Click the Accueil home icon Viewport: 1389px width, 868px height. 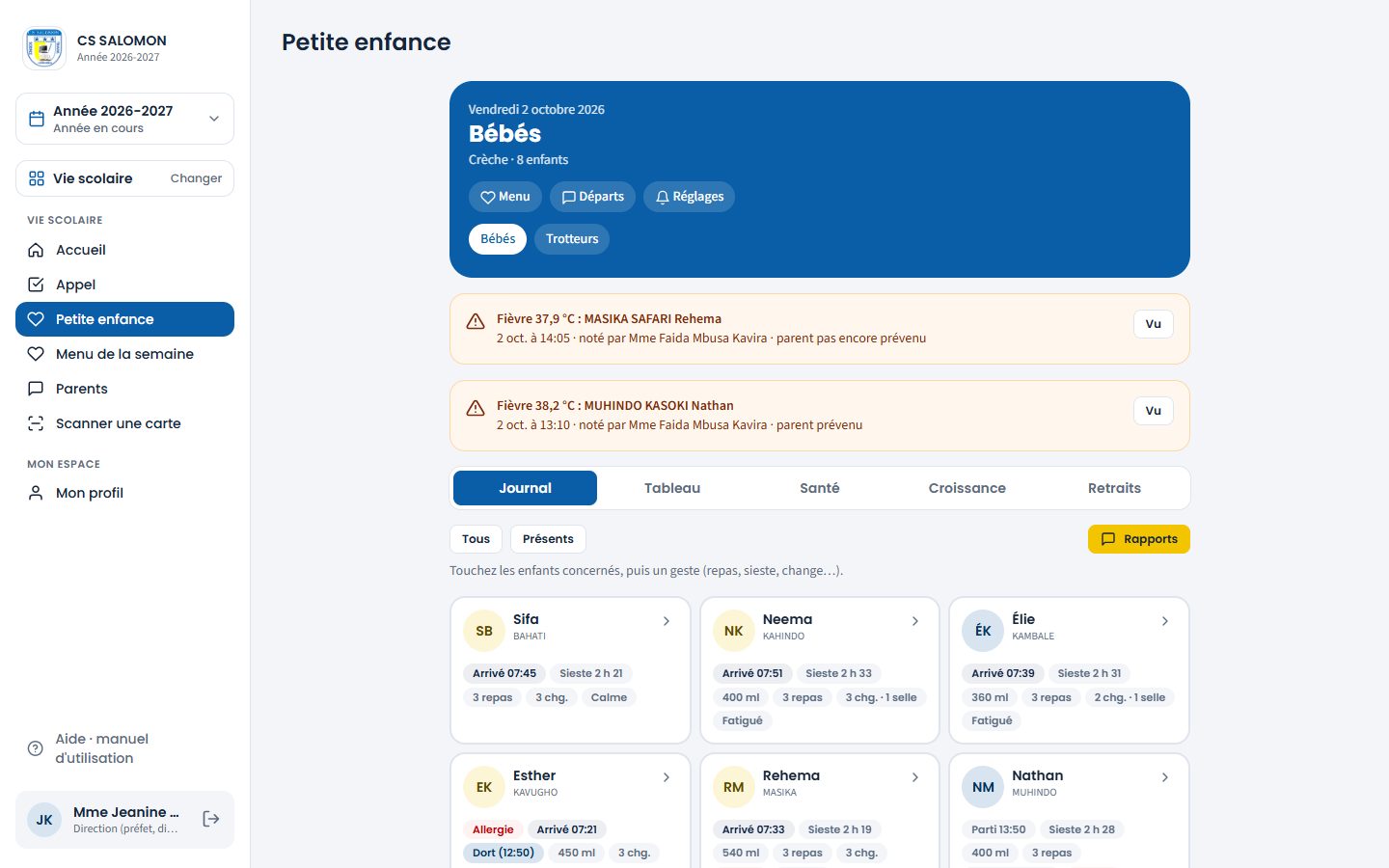point(36,250)
